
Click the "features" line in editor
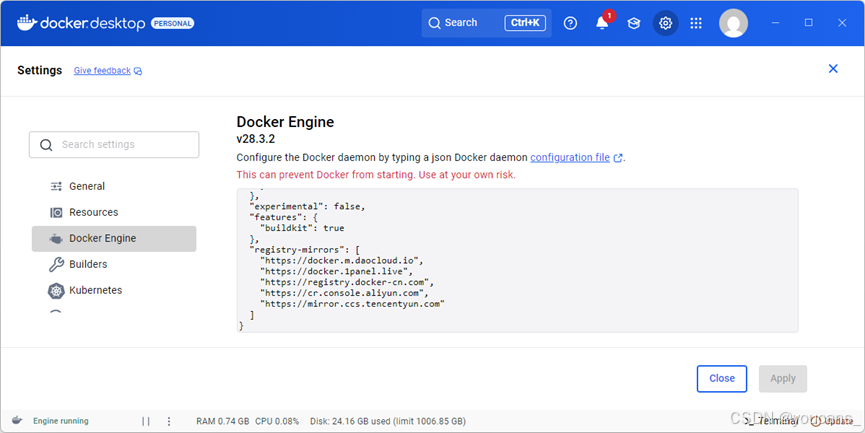284,217
